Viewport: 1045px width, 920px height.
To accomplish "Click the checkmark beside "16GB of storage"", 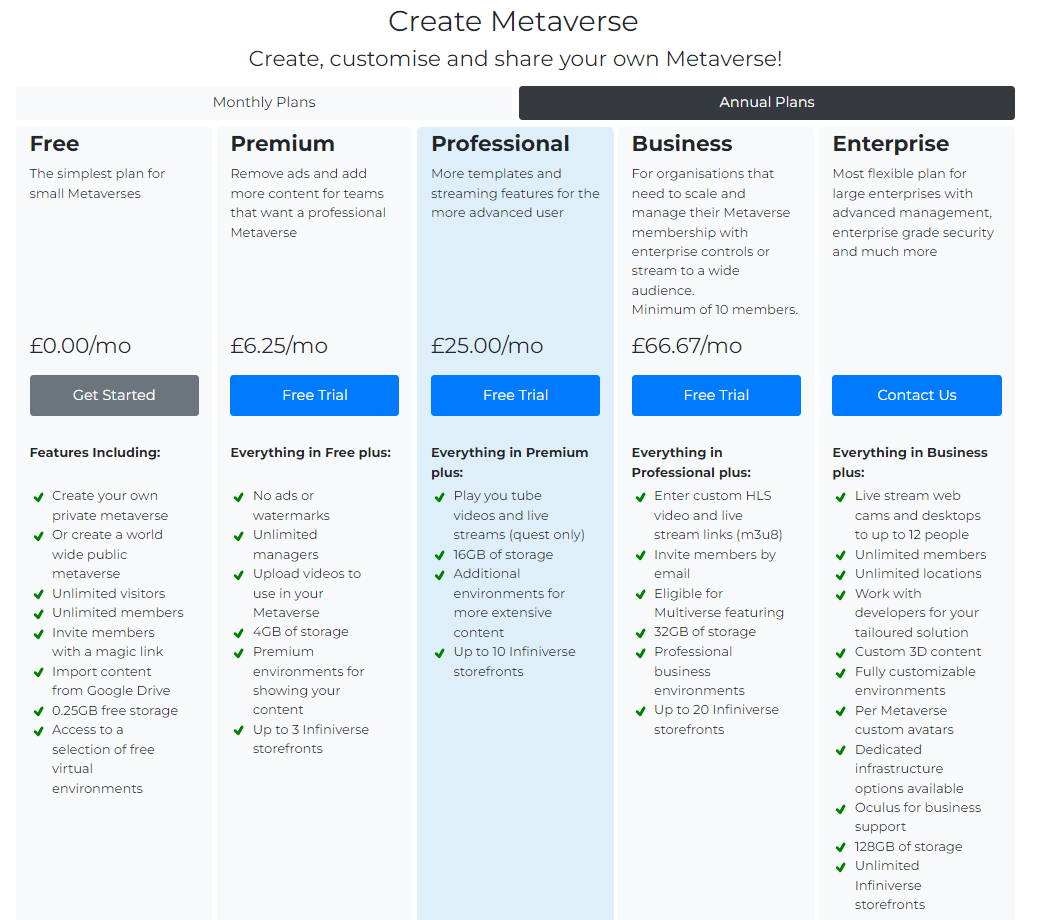I will [440, 555].
